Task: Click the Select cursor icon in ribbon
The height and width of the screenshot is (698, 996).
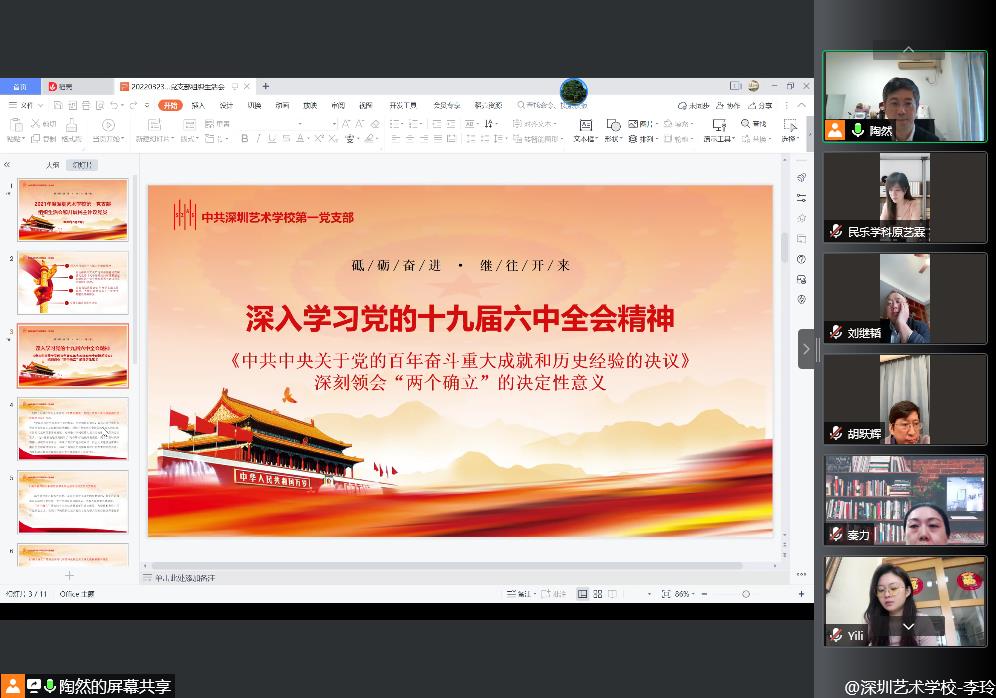Action: coord(790,124)
